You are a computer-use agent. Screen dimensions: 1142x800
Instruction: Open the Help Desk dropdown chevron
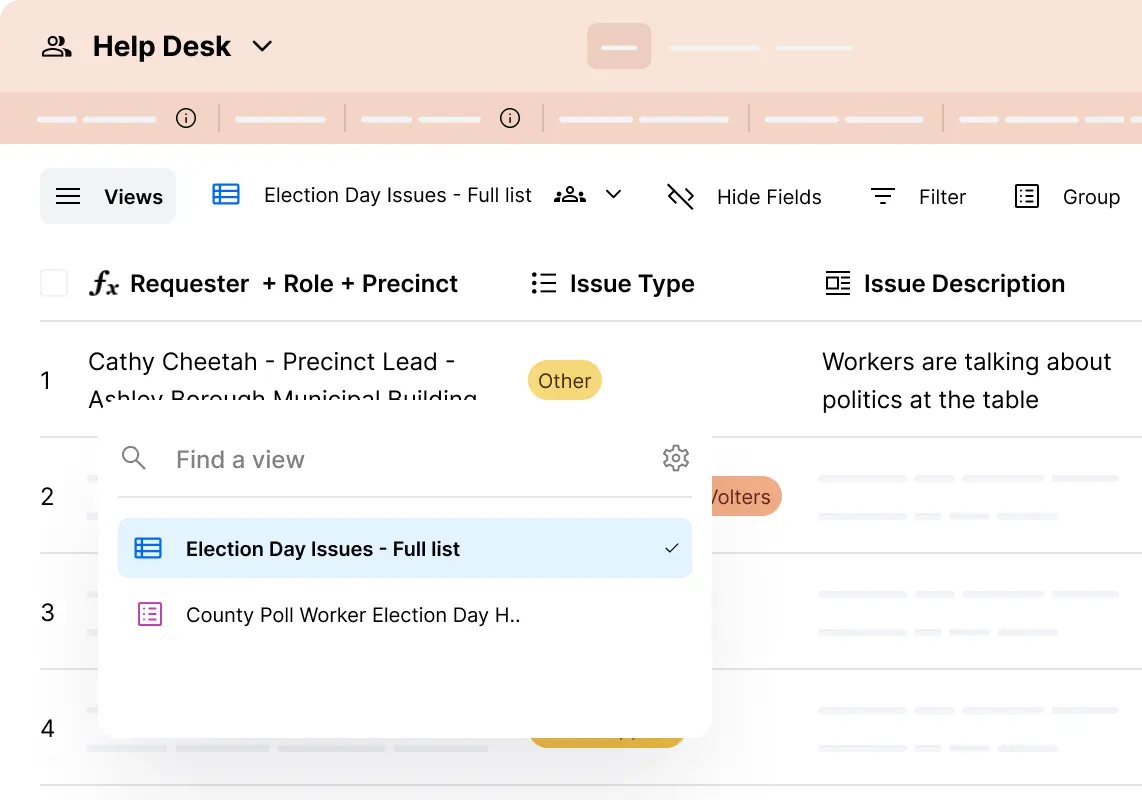(262, 46)
